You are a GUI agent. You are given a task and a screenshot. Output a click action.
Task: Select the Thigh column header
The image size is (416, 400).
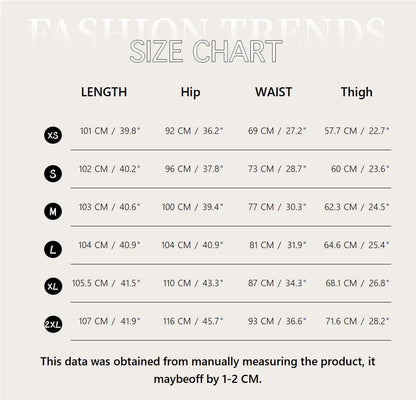(x=357, y=92)
